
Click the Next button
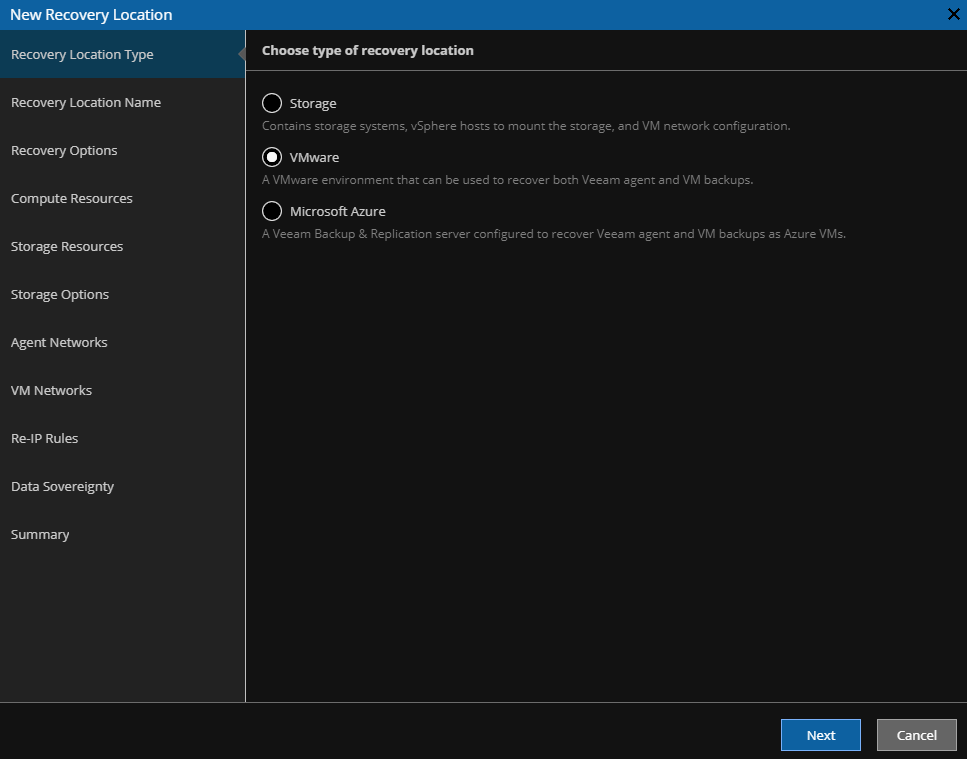[x=821, y=735]
